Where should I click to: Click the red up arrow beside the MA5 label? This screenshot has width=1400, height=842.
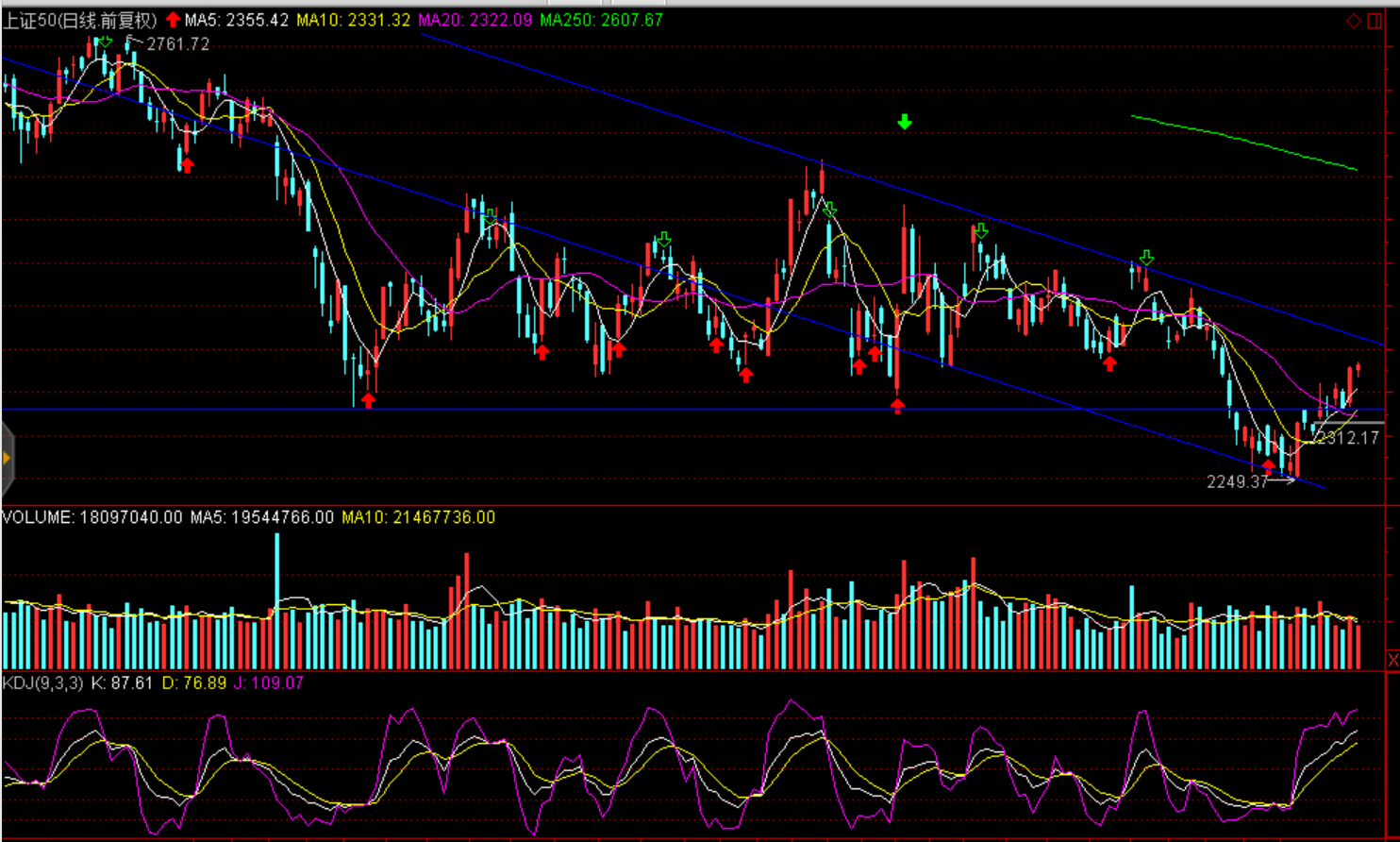click(x=173, y=20)
